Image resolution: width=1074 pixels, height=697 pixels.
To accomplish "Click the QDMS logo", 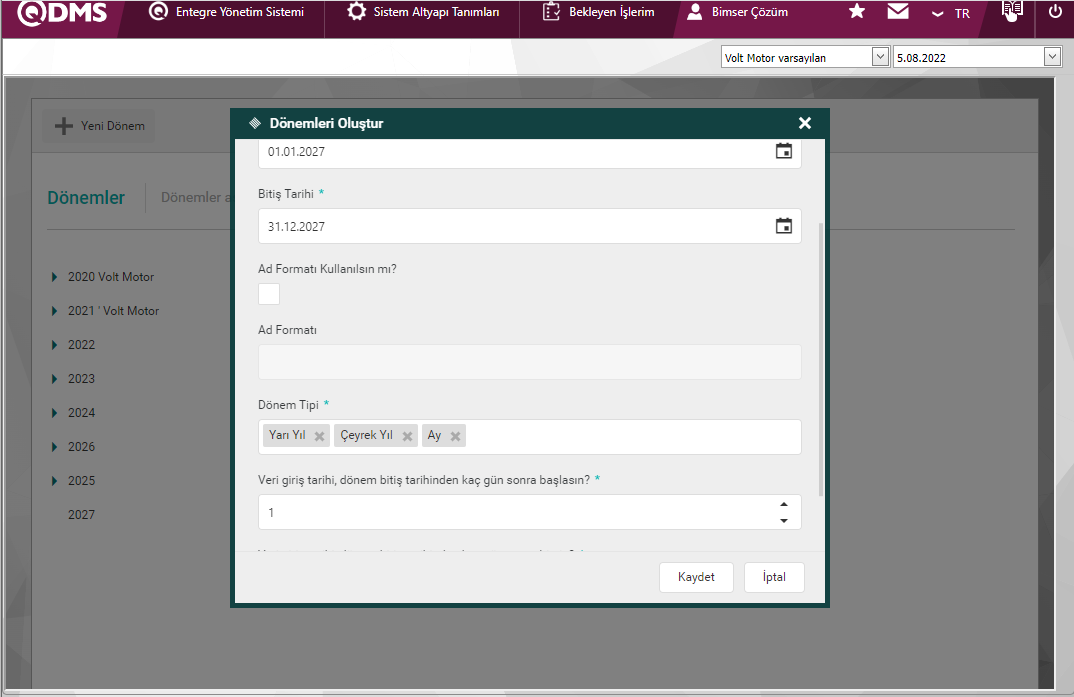I will 62,12.
